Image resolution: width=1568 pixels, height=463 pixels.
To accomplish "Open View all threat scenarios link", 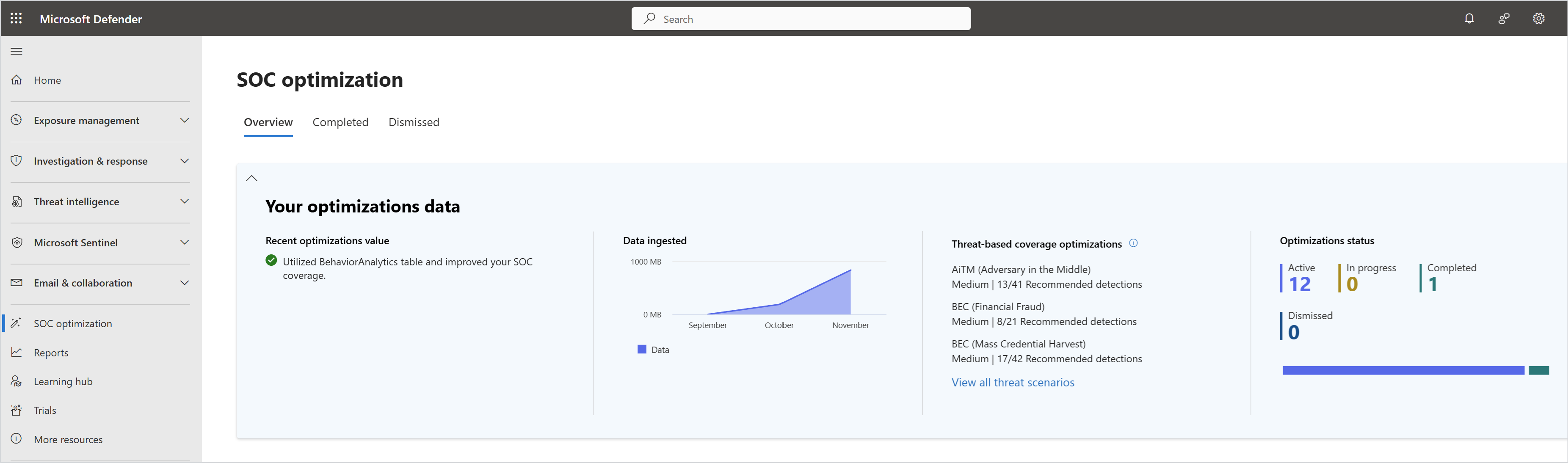I will 1012,383.
